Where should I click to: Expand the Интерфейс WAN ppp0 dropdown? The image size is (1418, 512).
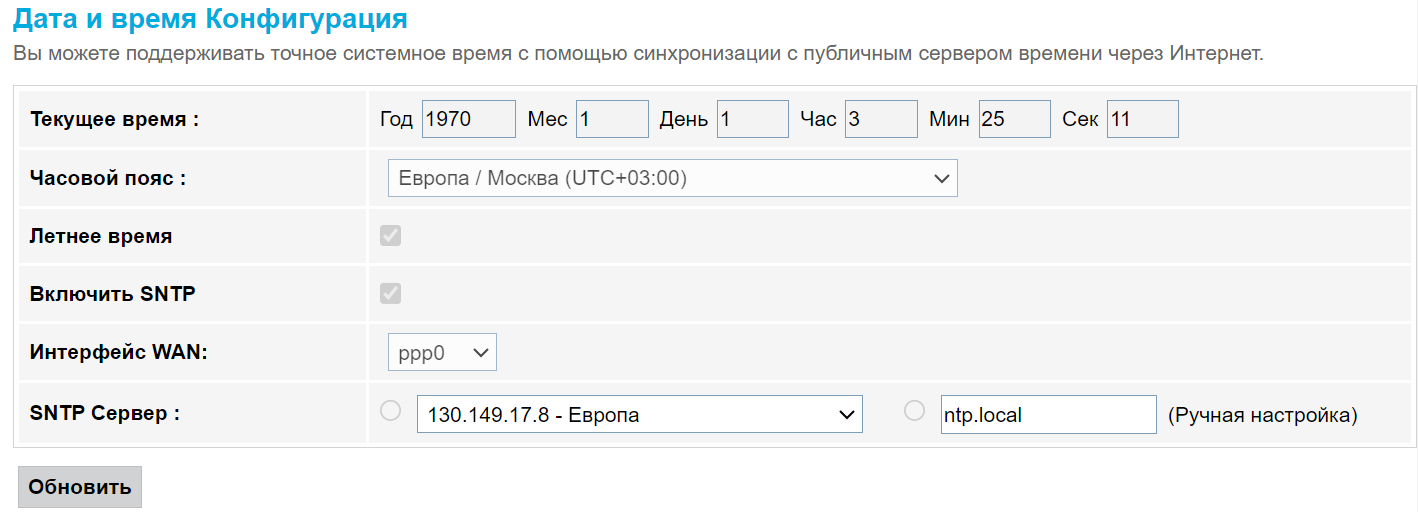[442, 352]
